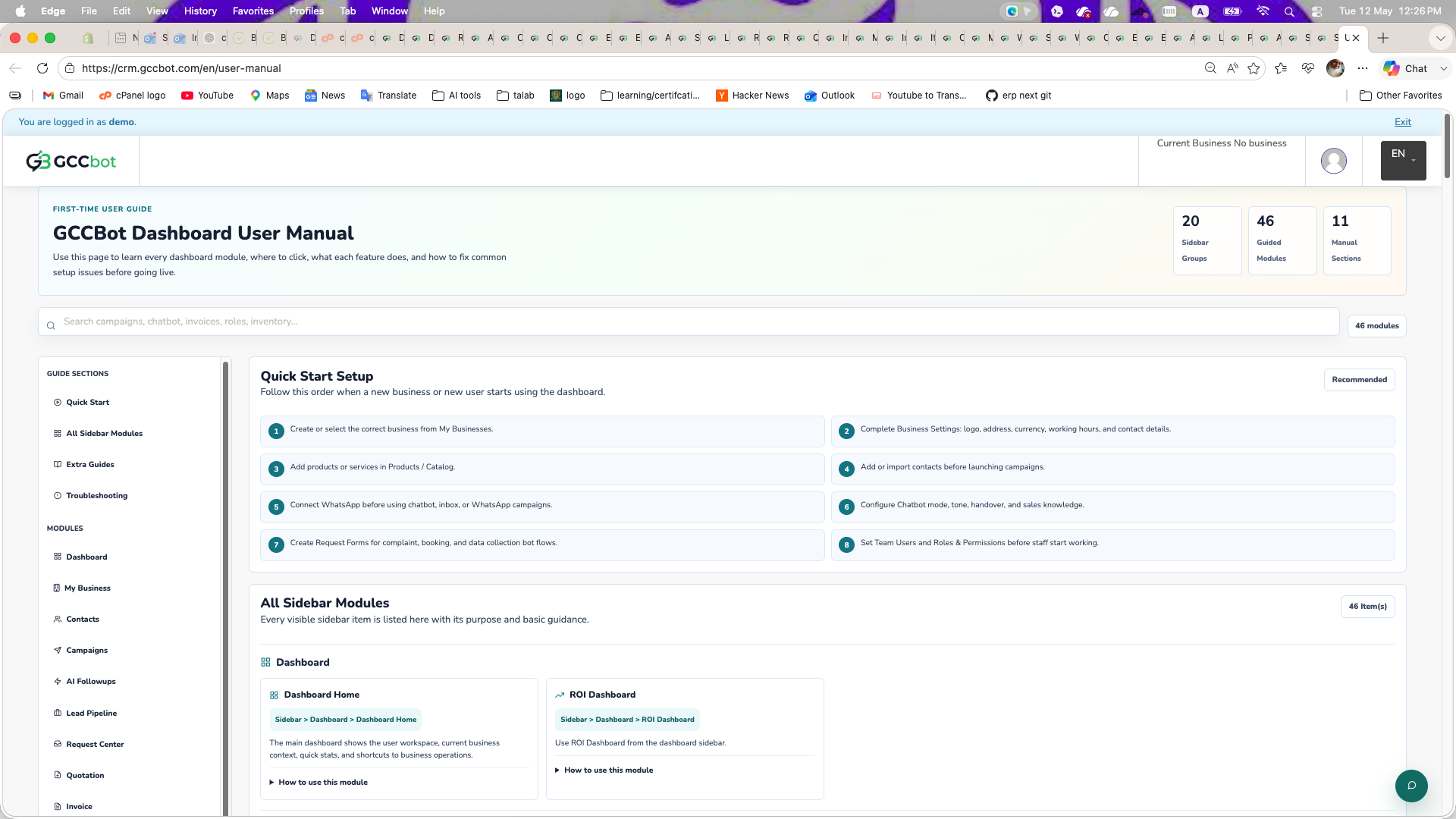This screenshot has height=819, width=1456.
Task: Click the Read aloud icon in the address bar
Action: (x=1232, y=68)
